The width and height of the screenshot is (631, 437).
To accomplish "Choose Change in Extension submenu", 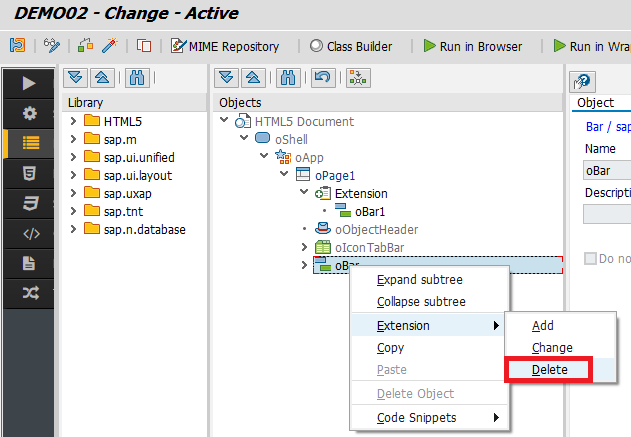I will [561, 348].
